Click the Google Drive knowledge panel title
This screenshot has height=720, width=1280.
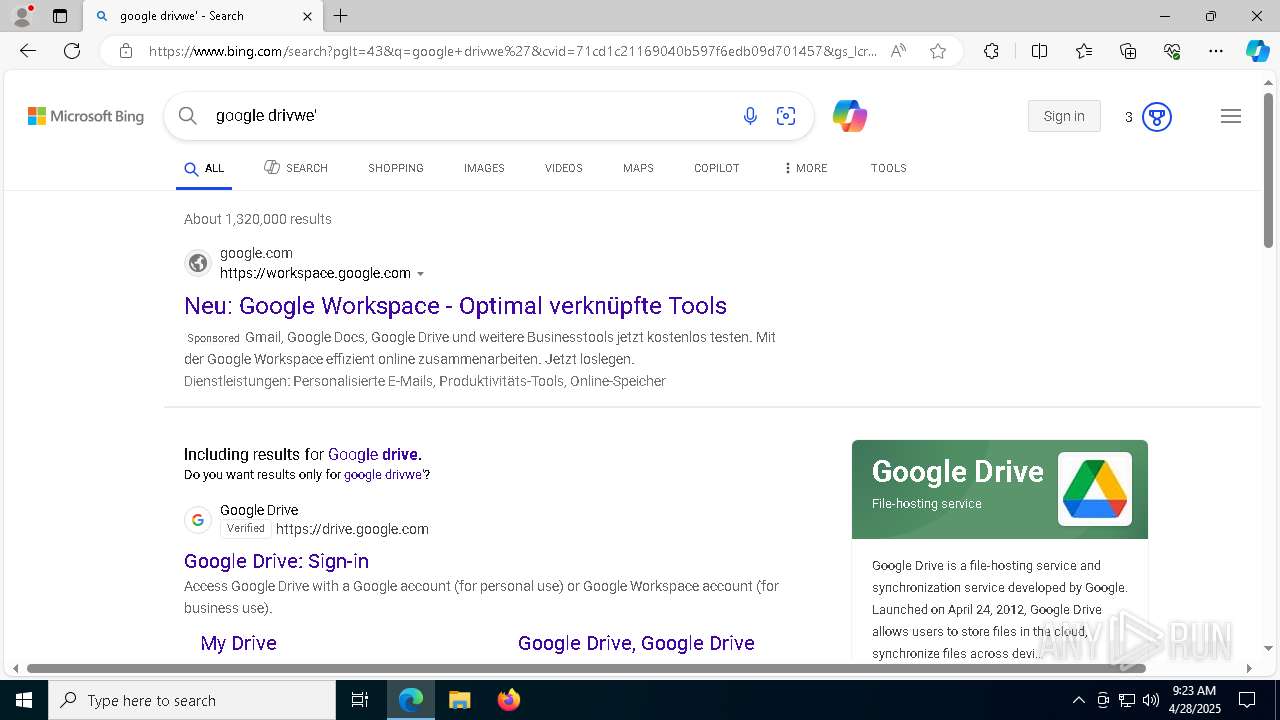[957, 472]
